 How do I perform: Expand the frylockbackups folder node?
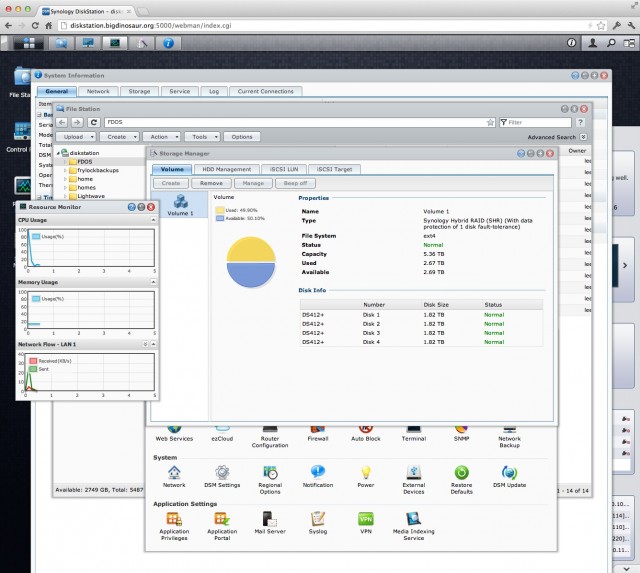[65, 170]
